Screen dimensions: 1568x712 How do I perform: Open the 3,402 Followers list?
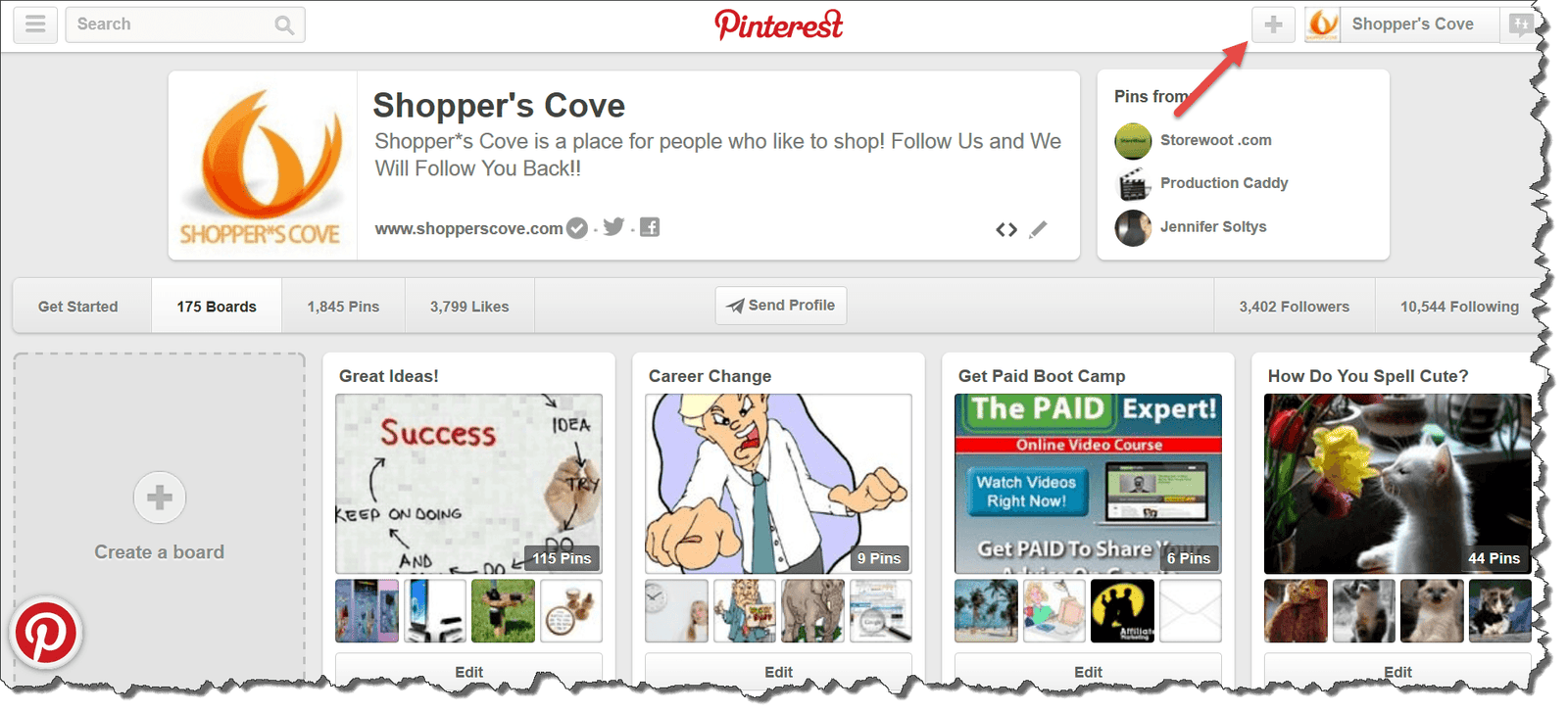coord(1294,307)
